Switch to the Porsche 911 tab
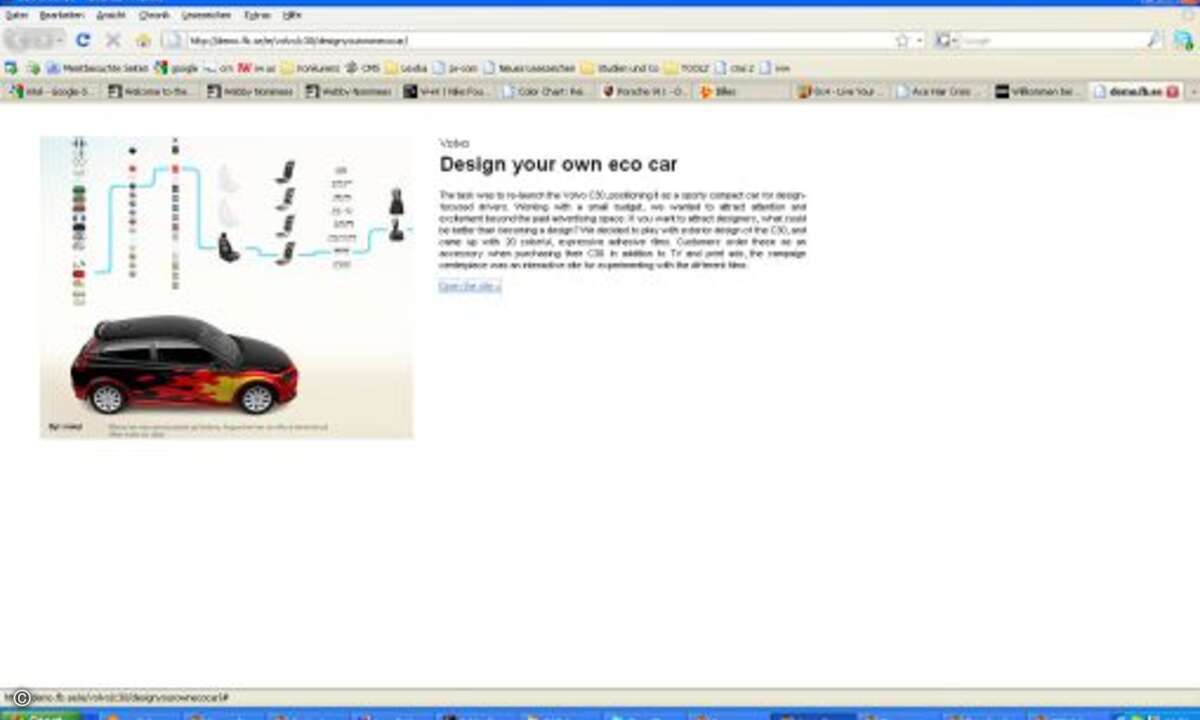The width and height of the screenshot is (1200, 720). click(x=645, y=91)
